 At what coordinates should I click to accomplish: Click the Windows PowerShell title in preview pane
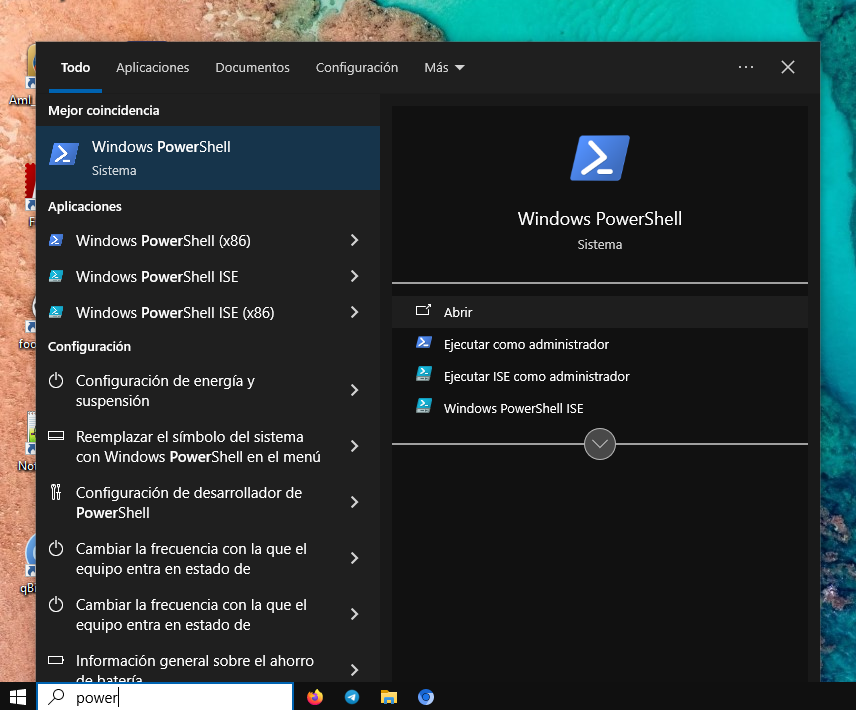599,218
